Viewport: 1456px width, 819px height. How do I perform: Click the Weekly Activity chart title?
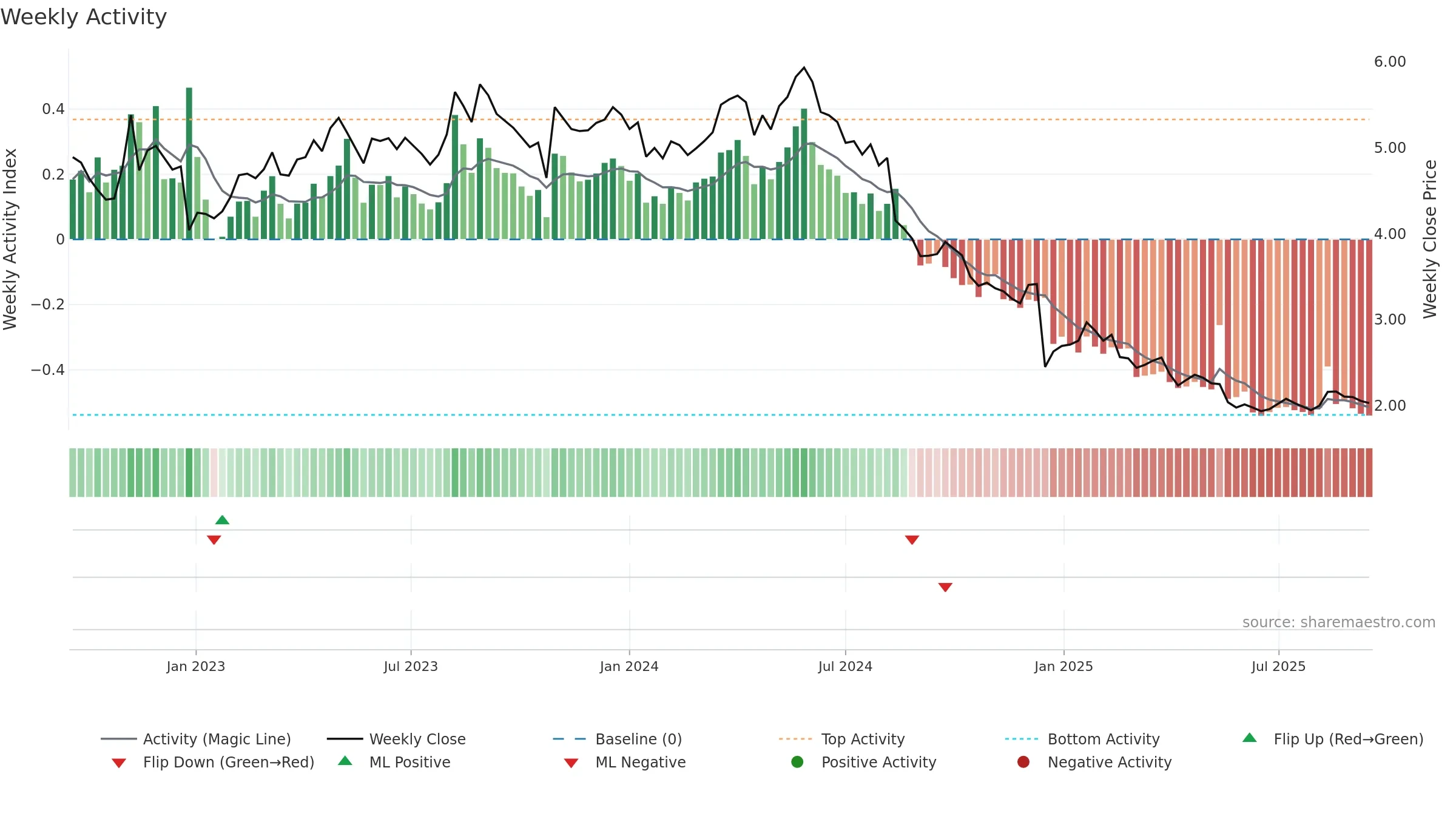[x=84, y=17]
